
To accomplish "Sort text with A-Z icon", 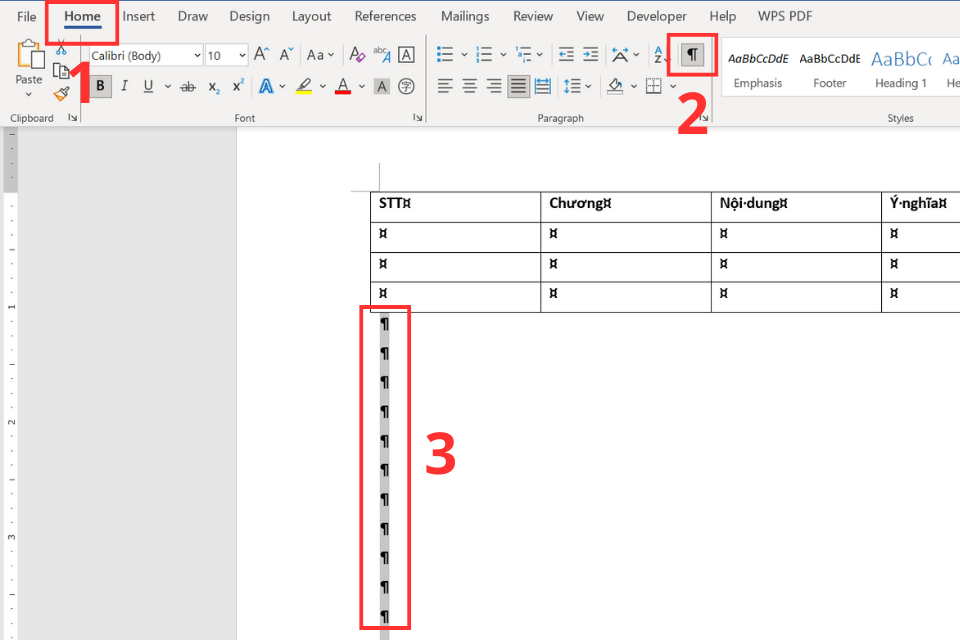I will tap(658, 55).
